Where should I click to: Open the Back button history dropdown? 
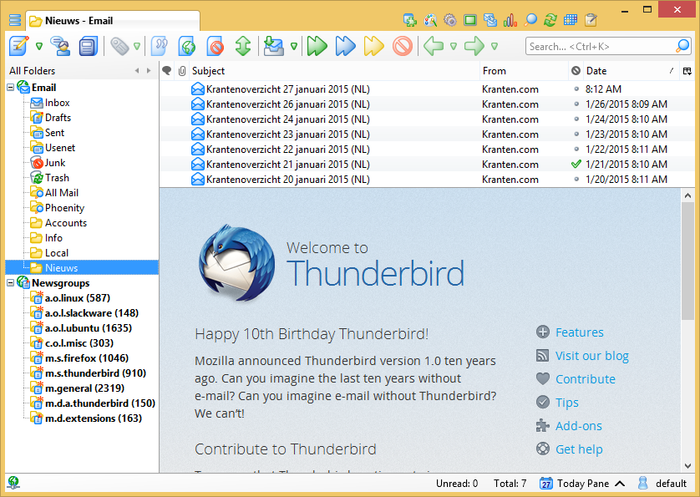[x=454, y=46]
